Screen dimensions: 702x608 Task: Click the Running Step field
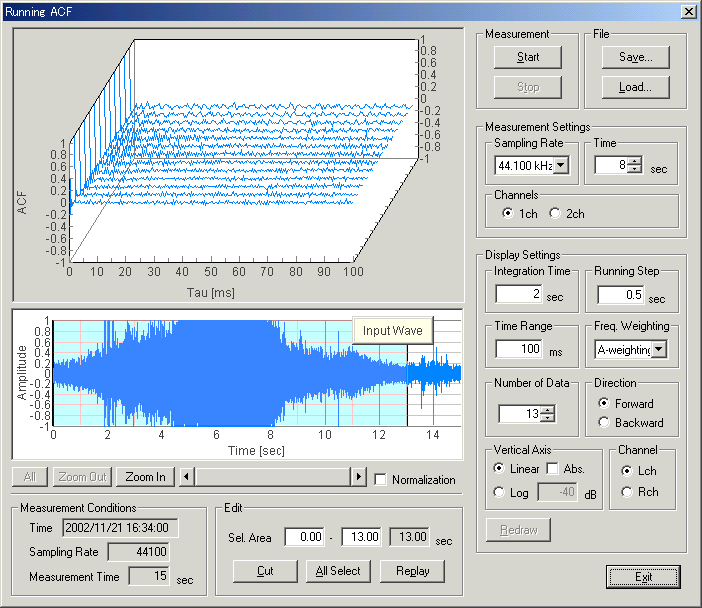click(x=621, y=295)
